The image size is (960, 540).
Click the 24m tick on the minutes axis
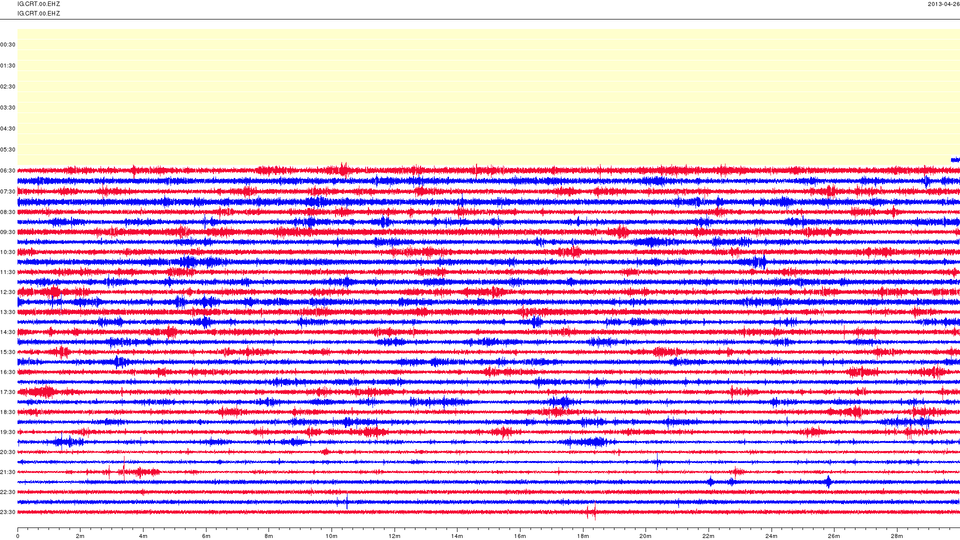[771, 536]
